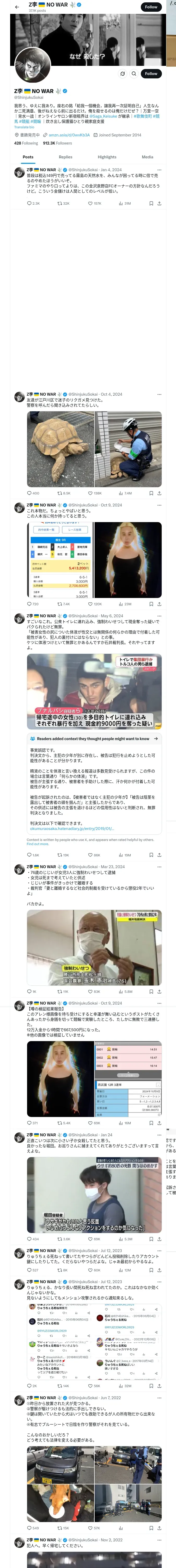Viewport: 176px width, 1568px height.
Task: Reply to the Oct 4, 2024 tortoise post
Action: pos(33,493)
